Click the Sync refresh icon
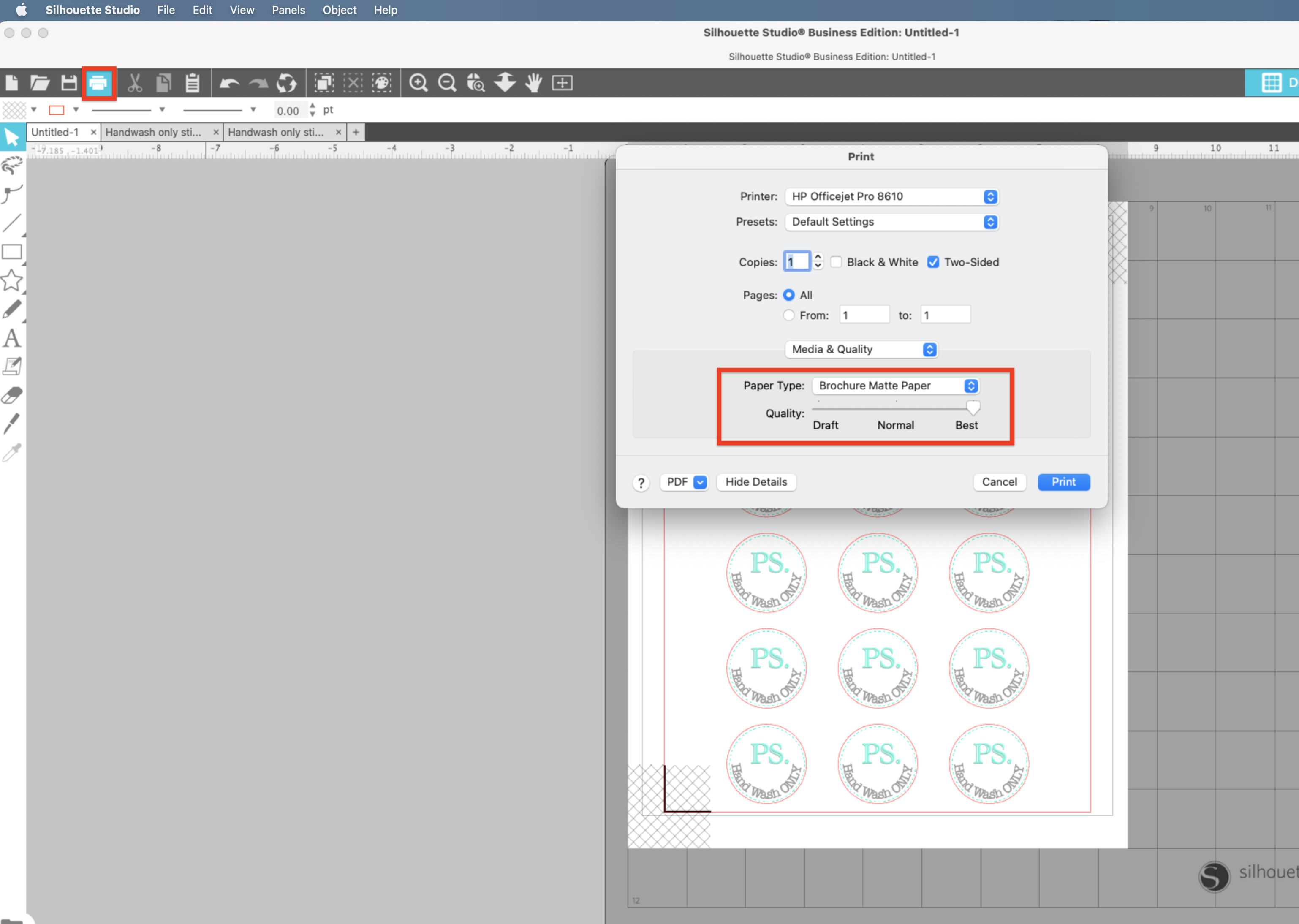The image size is (1299, 924). pos(287,83)
